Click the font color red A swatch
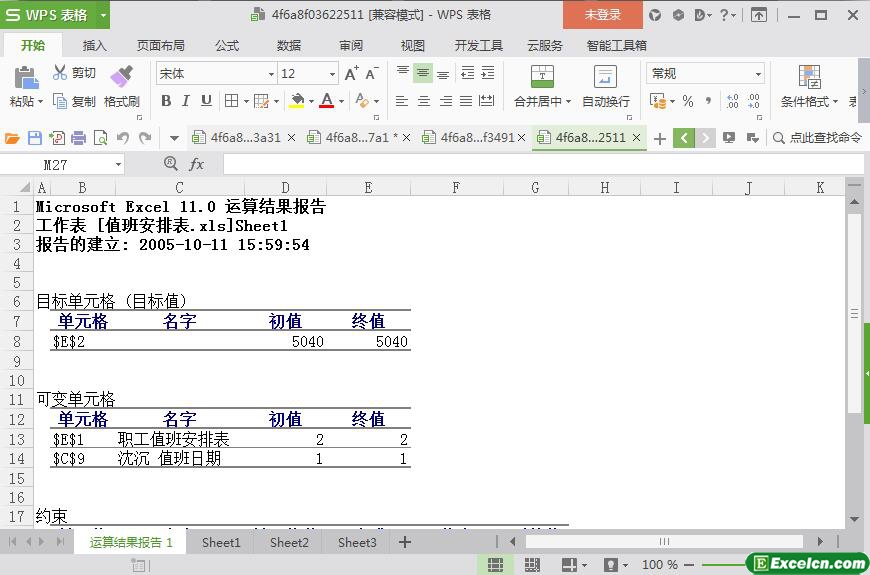Screen dimensions: 870x575 pos(326,101)
